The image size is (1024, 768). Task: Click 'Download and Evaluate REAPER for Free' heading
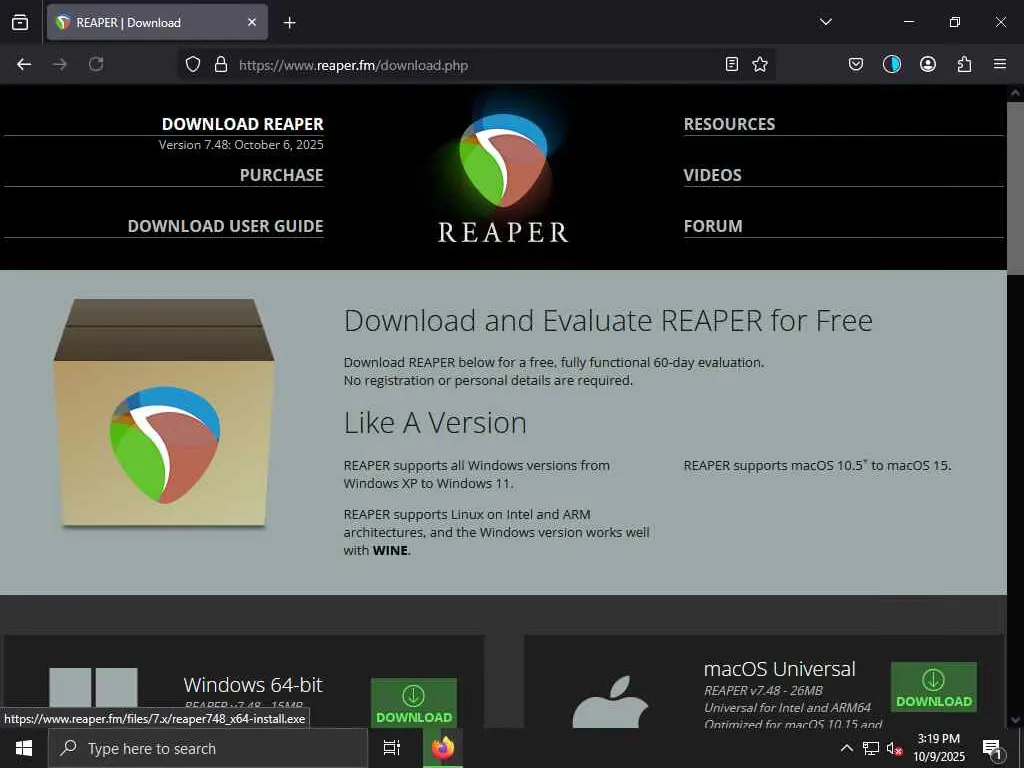608,321
